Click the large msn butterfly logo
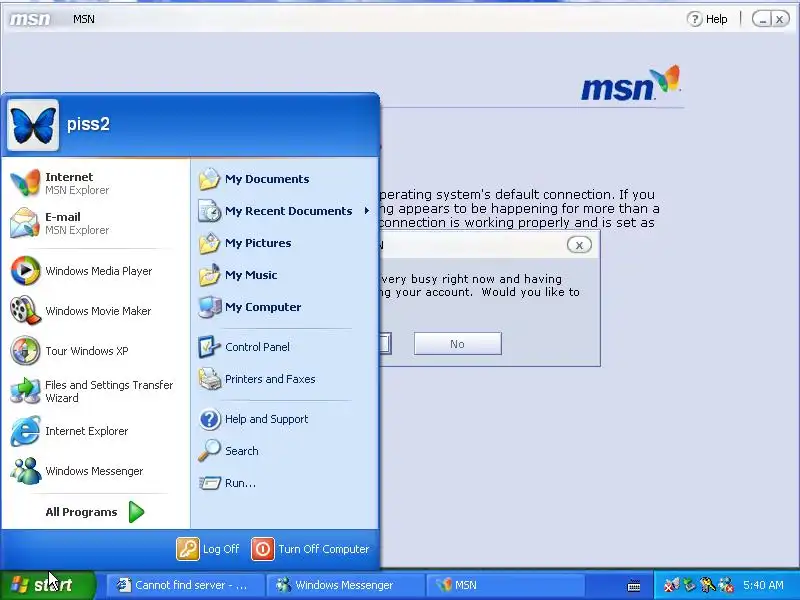Screen dimensions: 800x600 click(631, 83)
